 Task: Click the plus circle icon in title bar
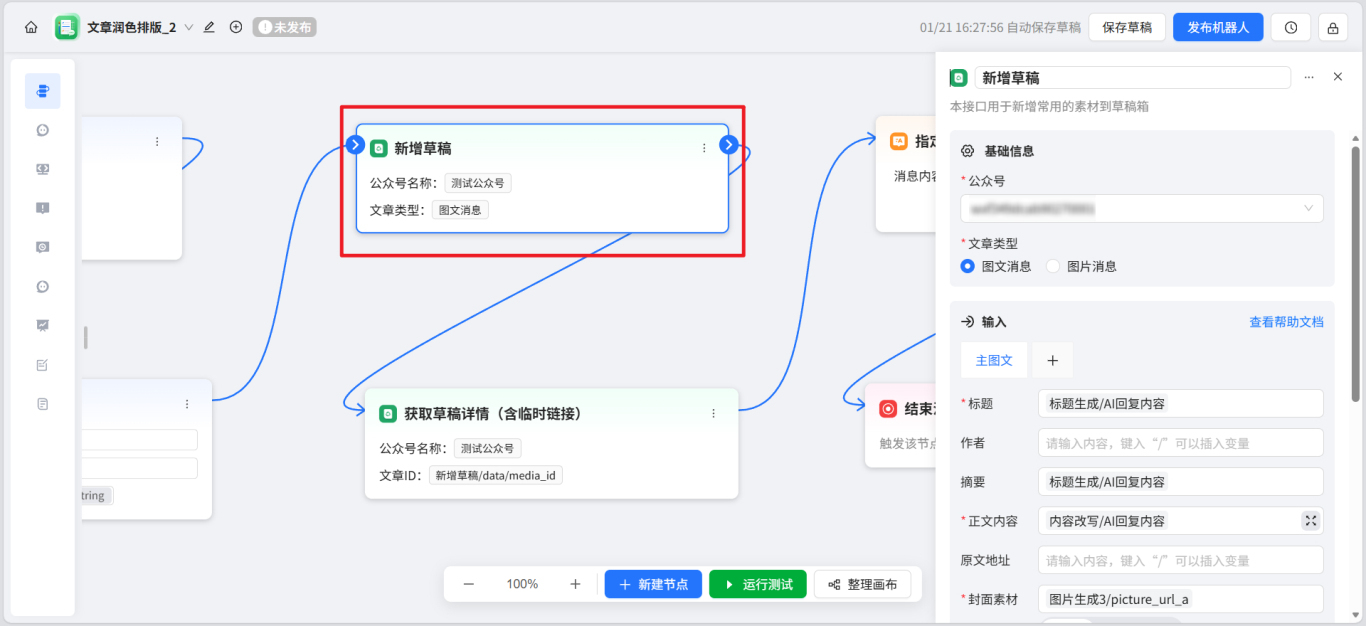click(236, 27)
